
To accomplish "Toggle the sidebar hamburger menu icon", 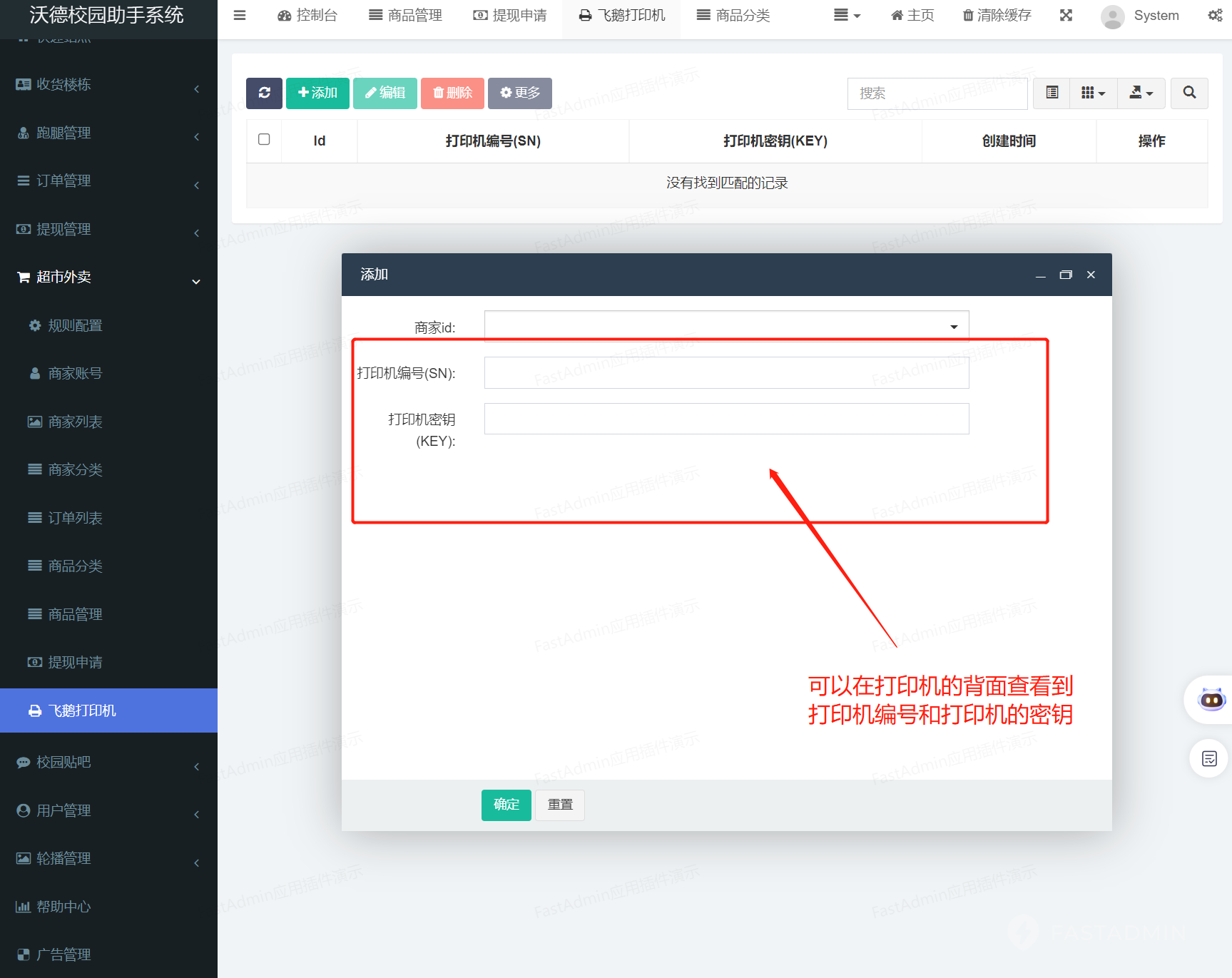I will (240, 15).
